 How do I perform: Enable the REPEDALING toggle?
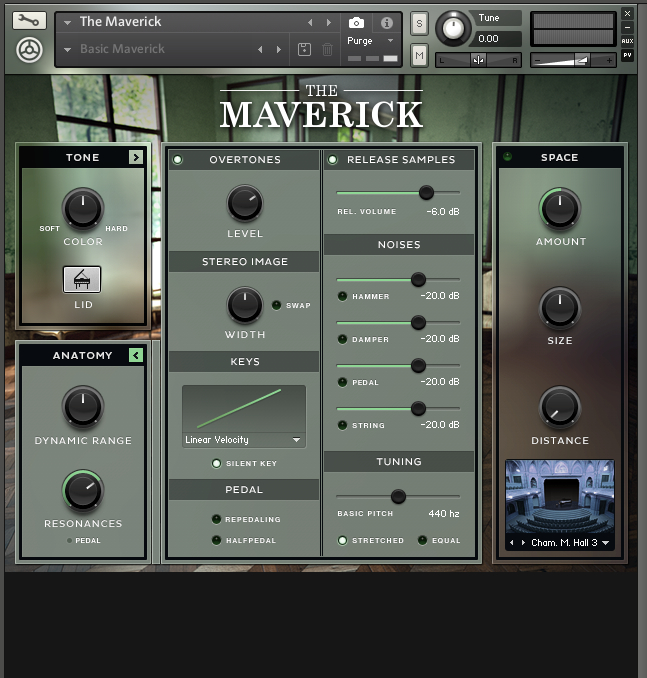pyautogui.click(x=216, y=519)
